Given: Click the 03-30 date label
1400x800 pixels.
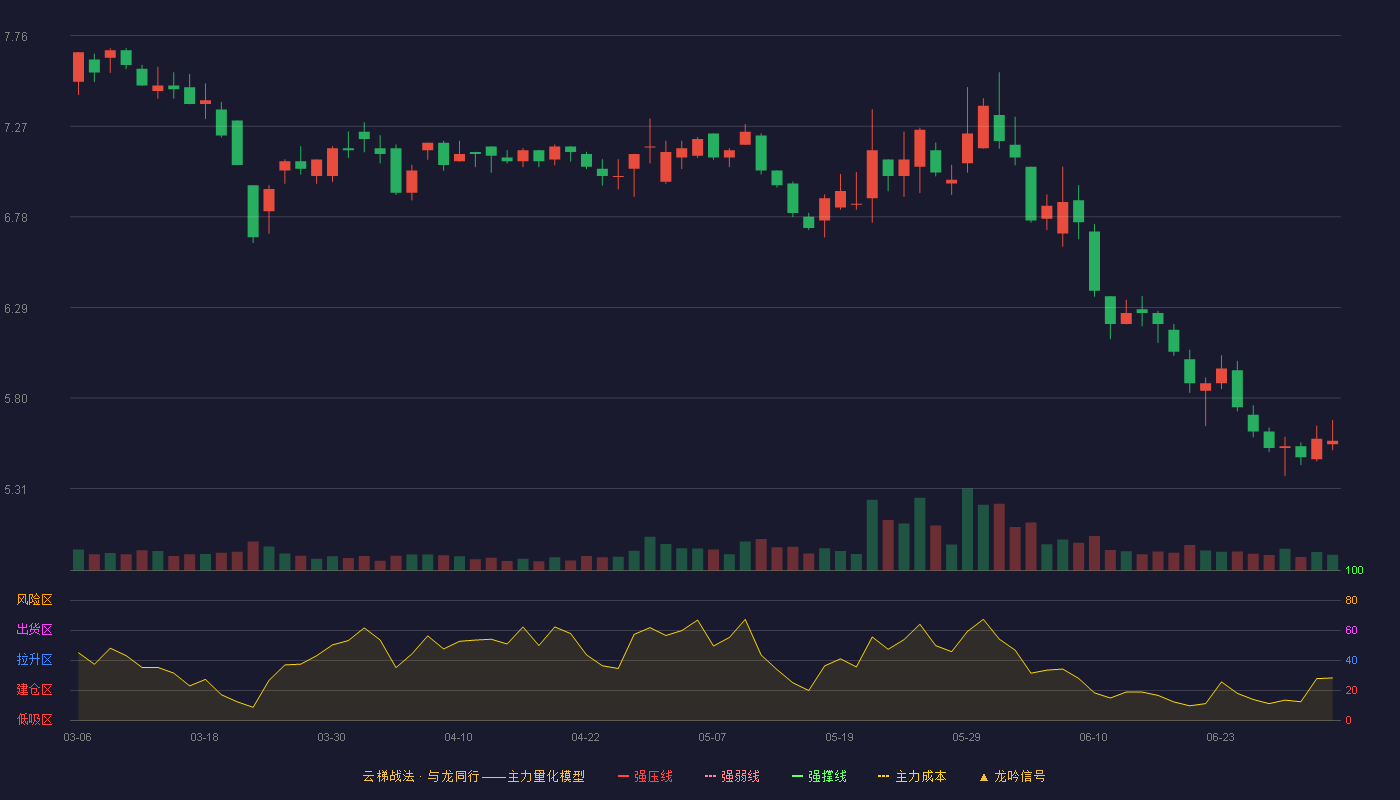Looking at the screenshot, I should [x=331, y=737].
